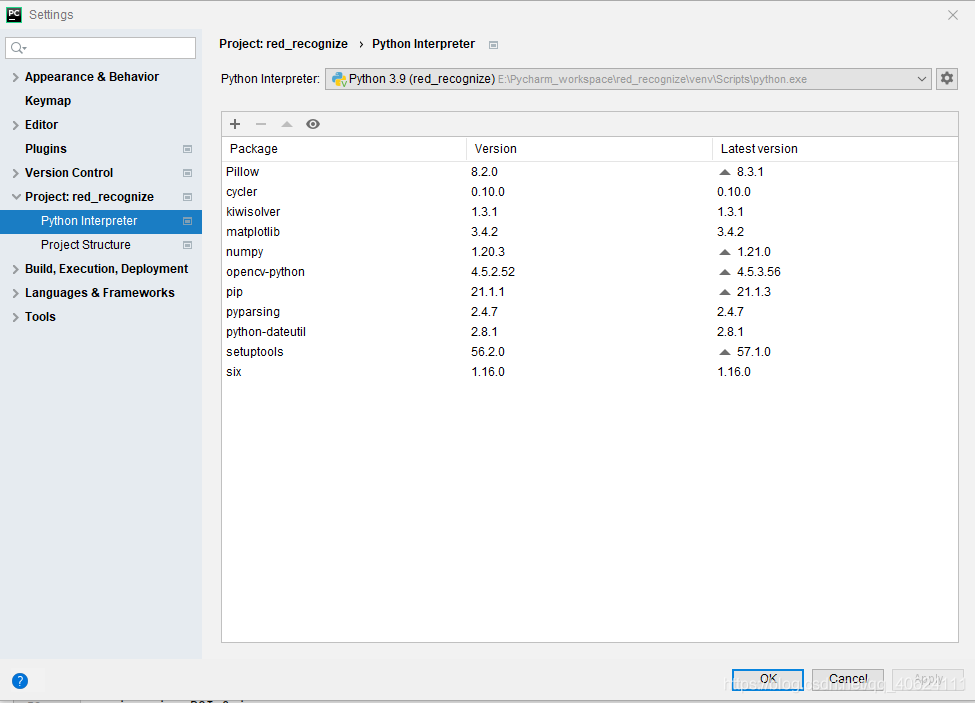Expand the Tools section
This screenshot has width=975, height=703.
point(16,317)
